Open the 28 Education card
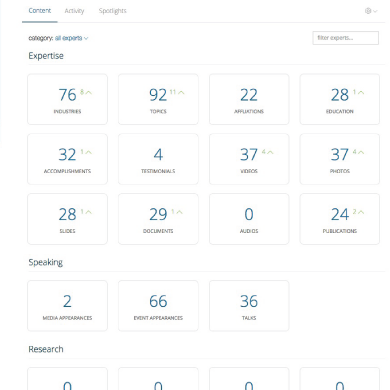The width and height of the screenshot is (390, 390). 340,99
